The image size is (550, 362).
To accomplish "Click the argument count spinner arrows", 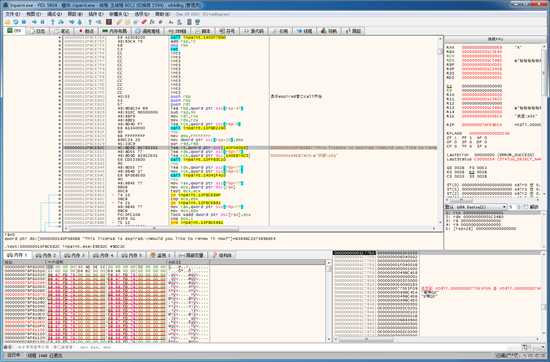I will (519, 207).
